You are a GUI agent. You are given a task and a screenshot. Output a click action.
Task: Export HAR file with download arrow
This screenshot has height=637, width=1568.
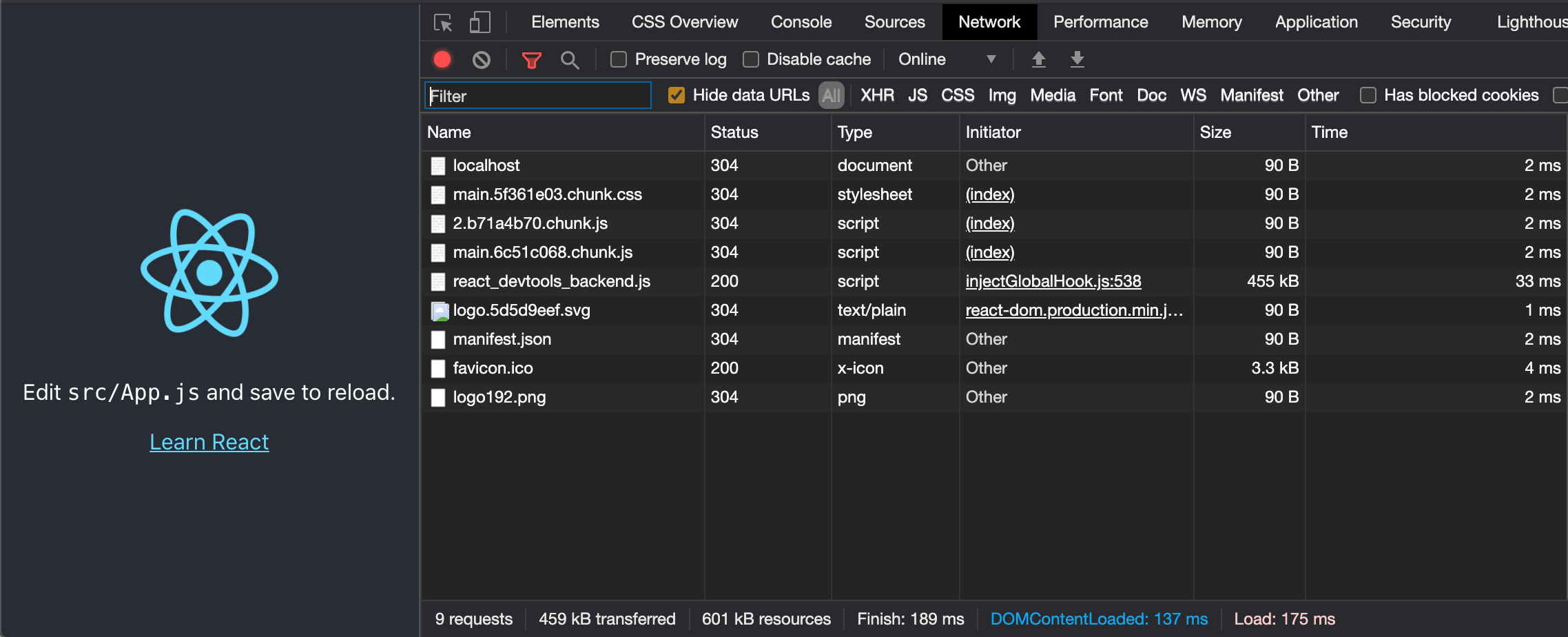pos(1077,59)
